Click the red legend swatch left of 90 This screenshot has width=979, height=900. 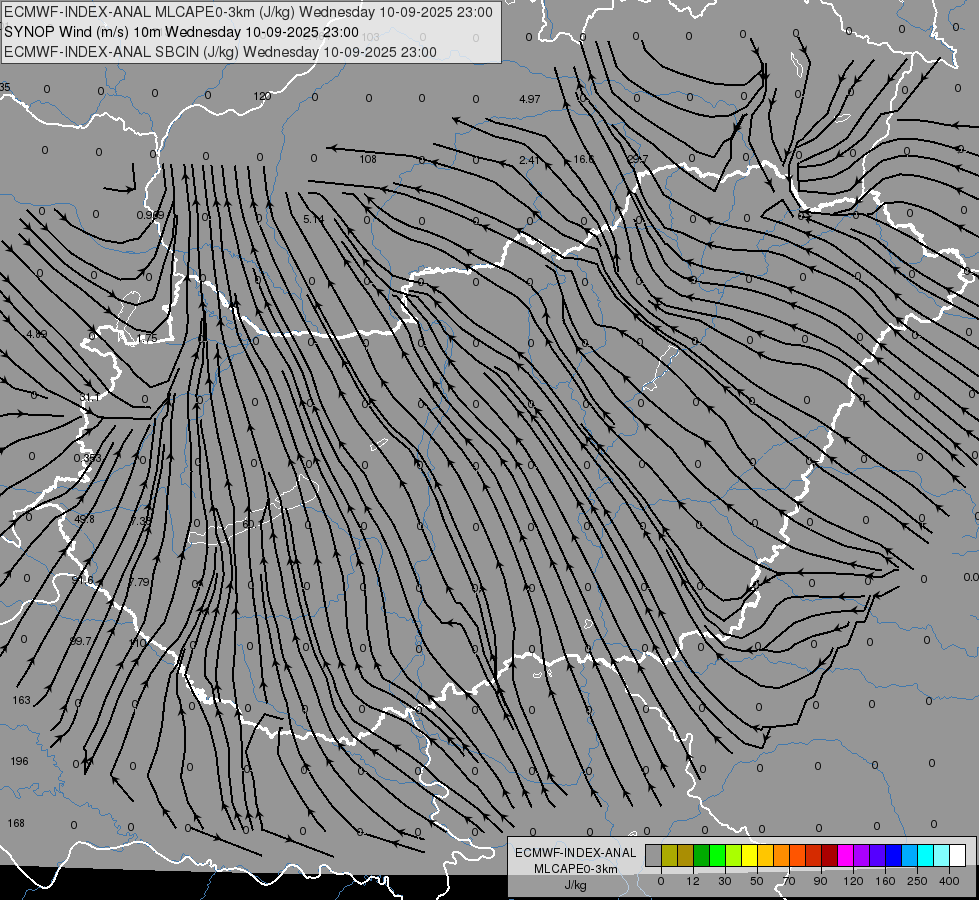[x=814, y=856]
